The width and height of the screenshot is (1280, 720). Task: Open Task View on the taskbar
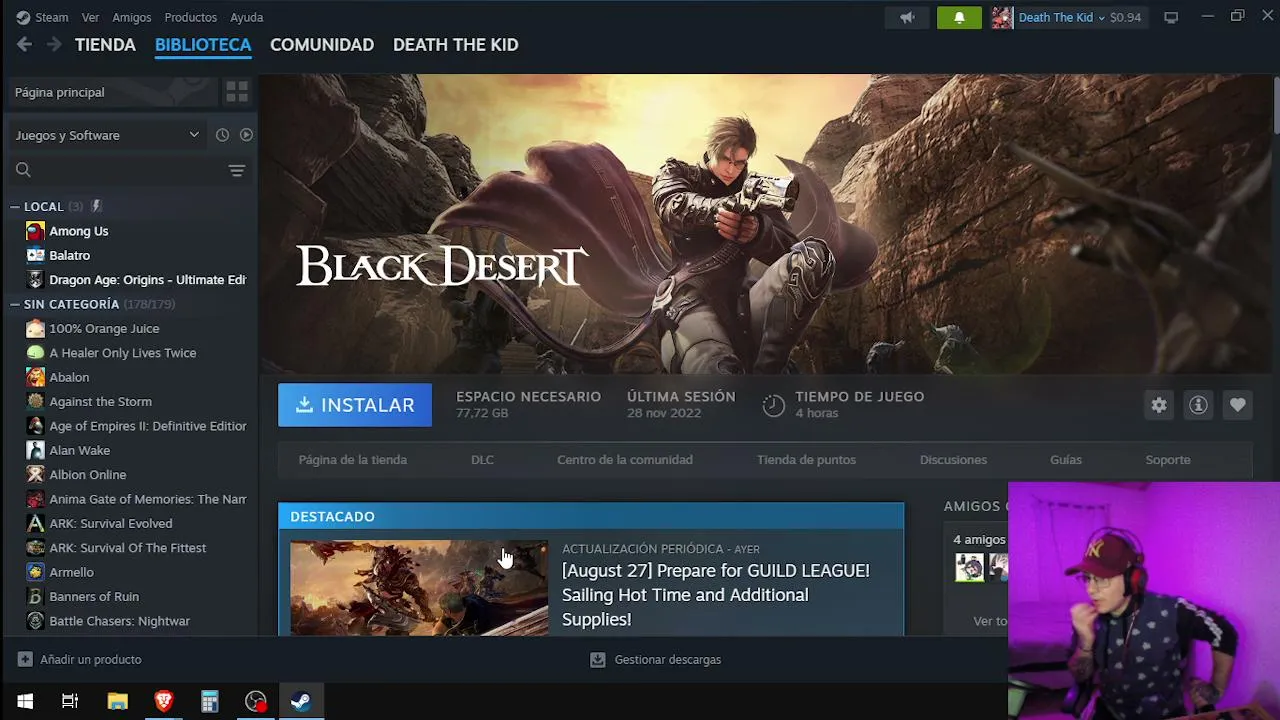[x=70, y=702]
